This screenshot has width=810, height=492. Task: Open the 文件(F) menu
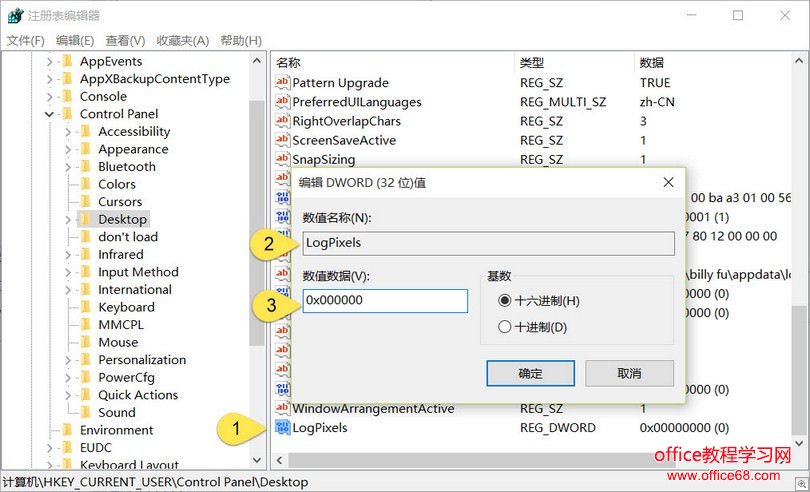tap(25, 40)
